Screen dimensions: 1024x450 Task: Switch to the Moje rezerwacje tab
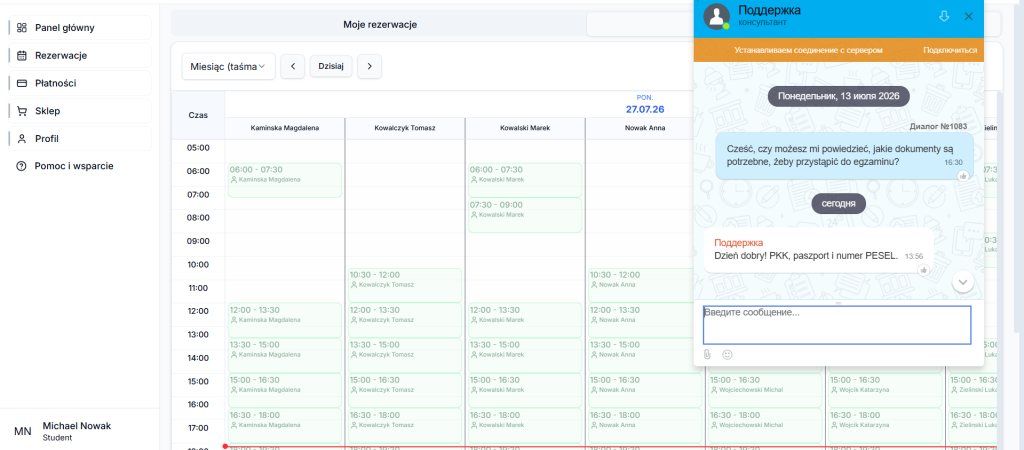point(379,25)
